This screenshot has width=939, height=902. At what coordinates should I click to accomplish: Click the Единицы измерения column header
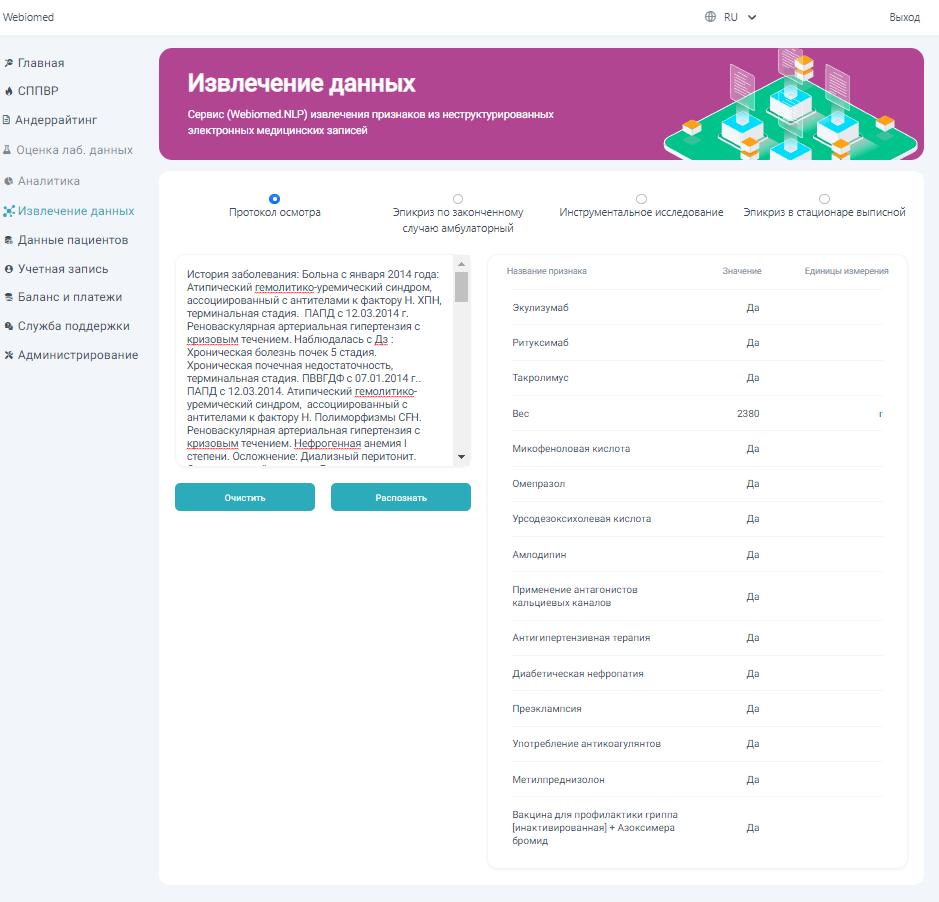click(846, 271)
